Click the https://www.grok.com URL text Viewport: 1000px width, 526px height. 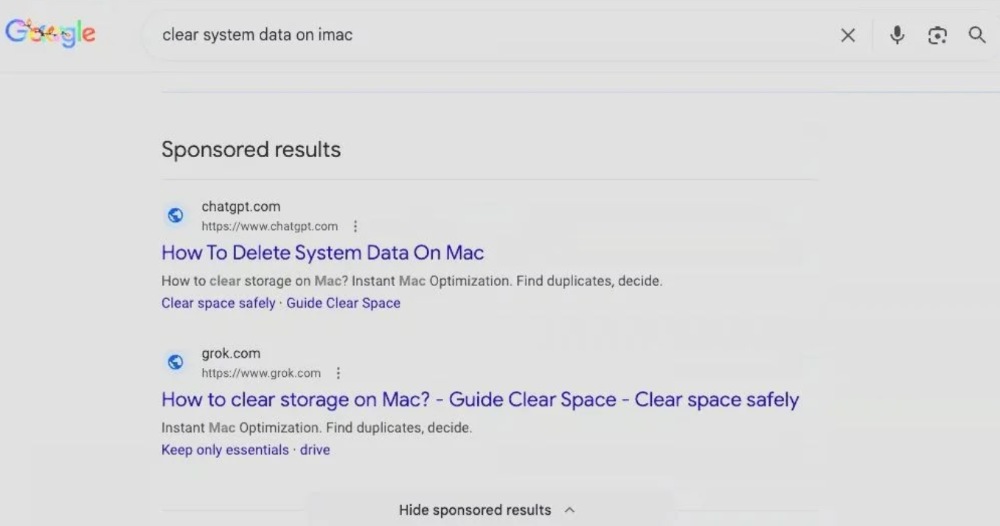(x=261, y=373)
